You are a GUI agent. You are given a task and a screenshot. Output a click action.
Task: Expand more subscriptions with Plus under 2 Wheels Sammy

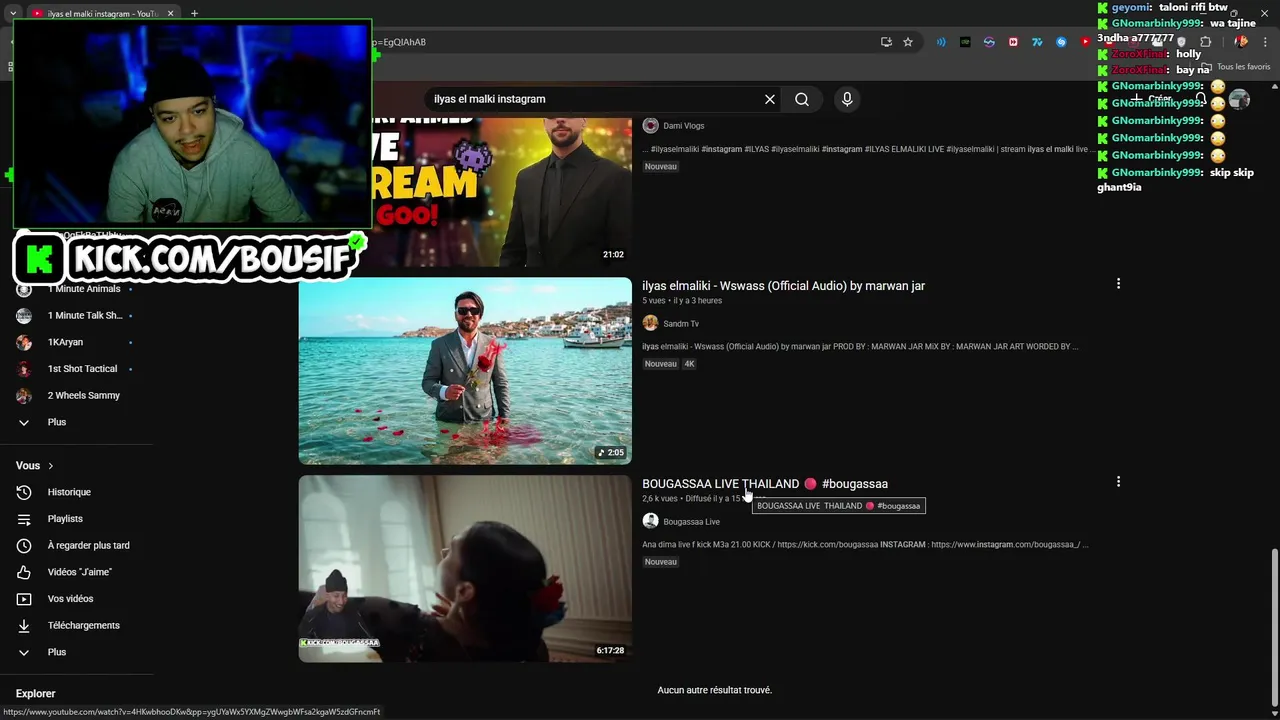(76, 422)
